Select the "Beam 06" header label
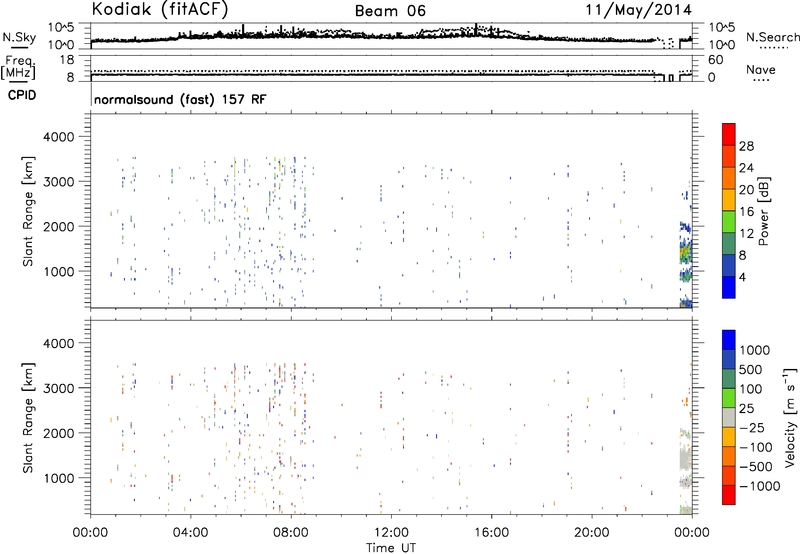The width and height of the screenshot is (800, 554). tap(390, 11)
